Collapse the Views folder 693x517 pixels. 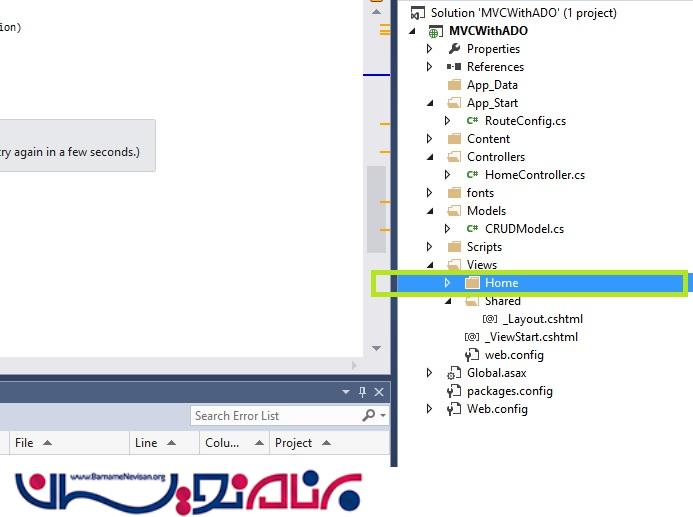(430, 265)
